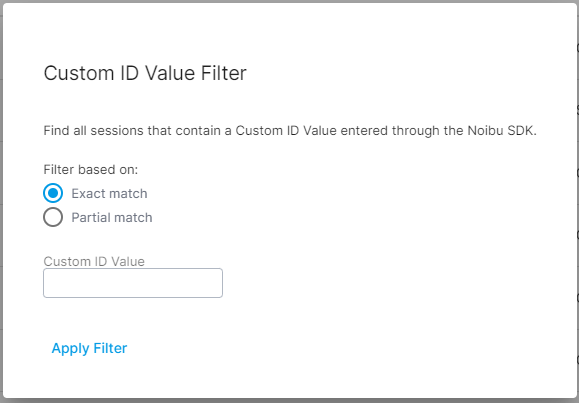Click the dimmed backdrop strip at left edge
Viewport: 579px width, 403px height.
pos(1,201)
